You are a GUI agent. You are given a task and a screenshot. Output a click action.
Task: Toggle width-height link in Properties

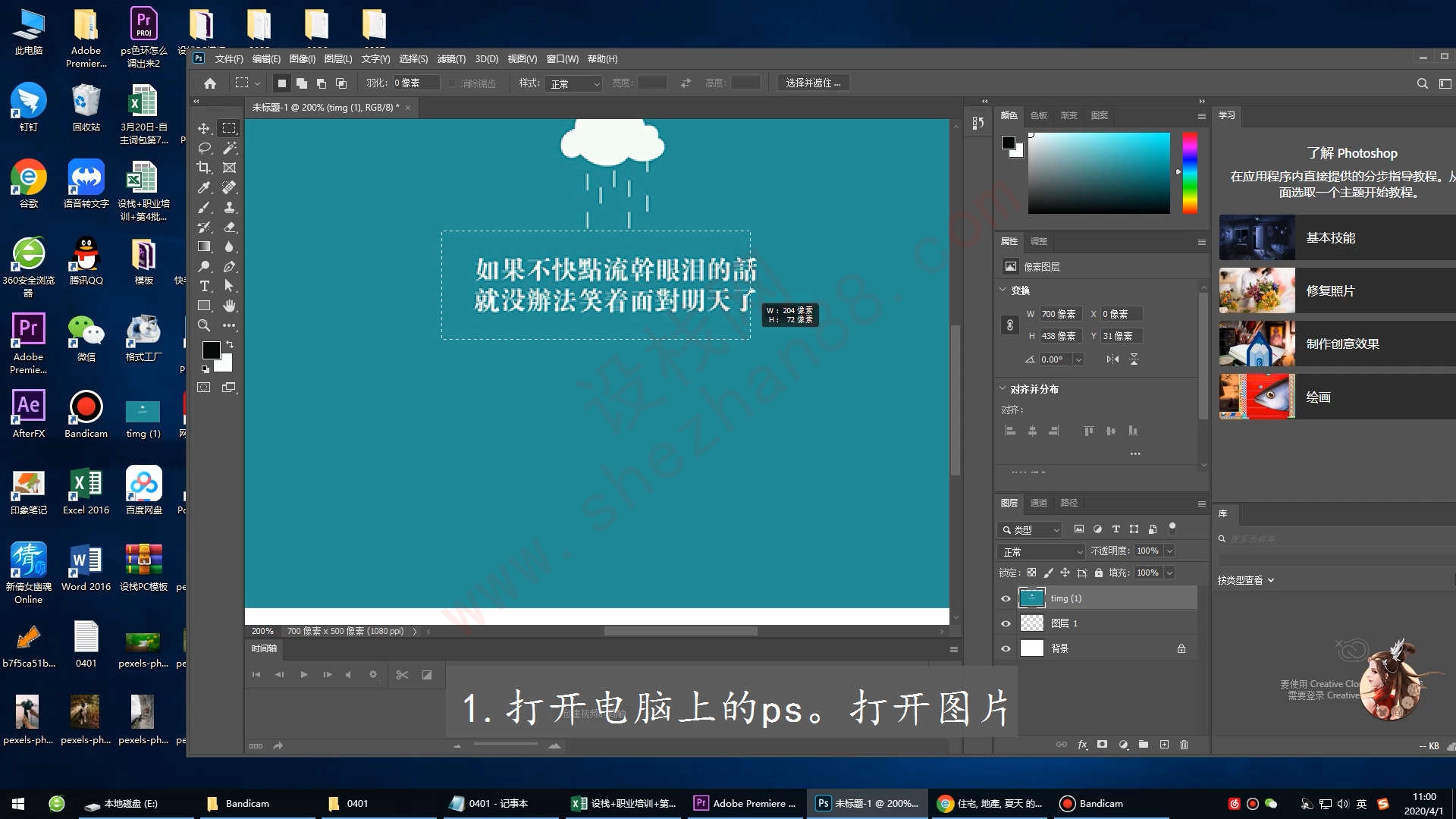pyautogui.click(x=1009, y=325)
